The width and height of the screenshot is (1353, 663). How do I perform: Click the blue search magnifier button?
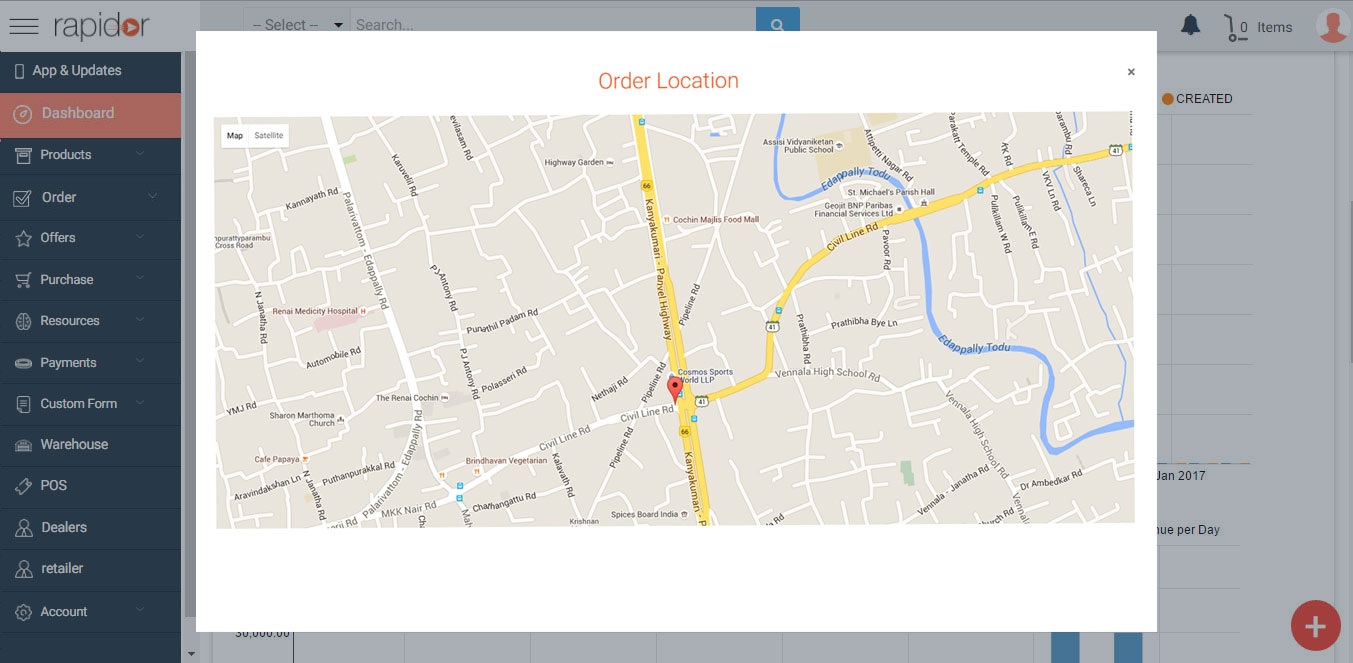pyautogui.click(x=777, y=25)
